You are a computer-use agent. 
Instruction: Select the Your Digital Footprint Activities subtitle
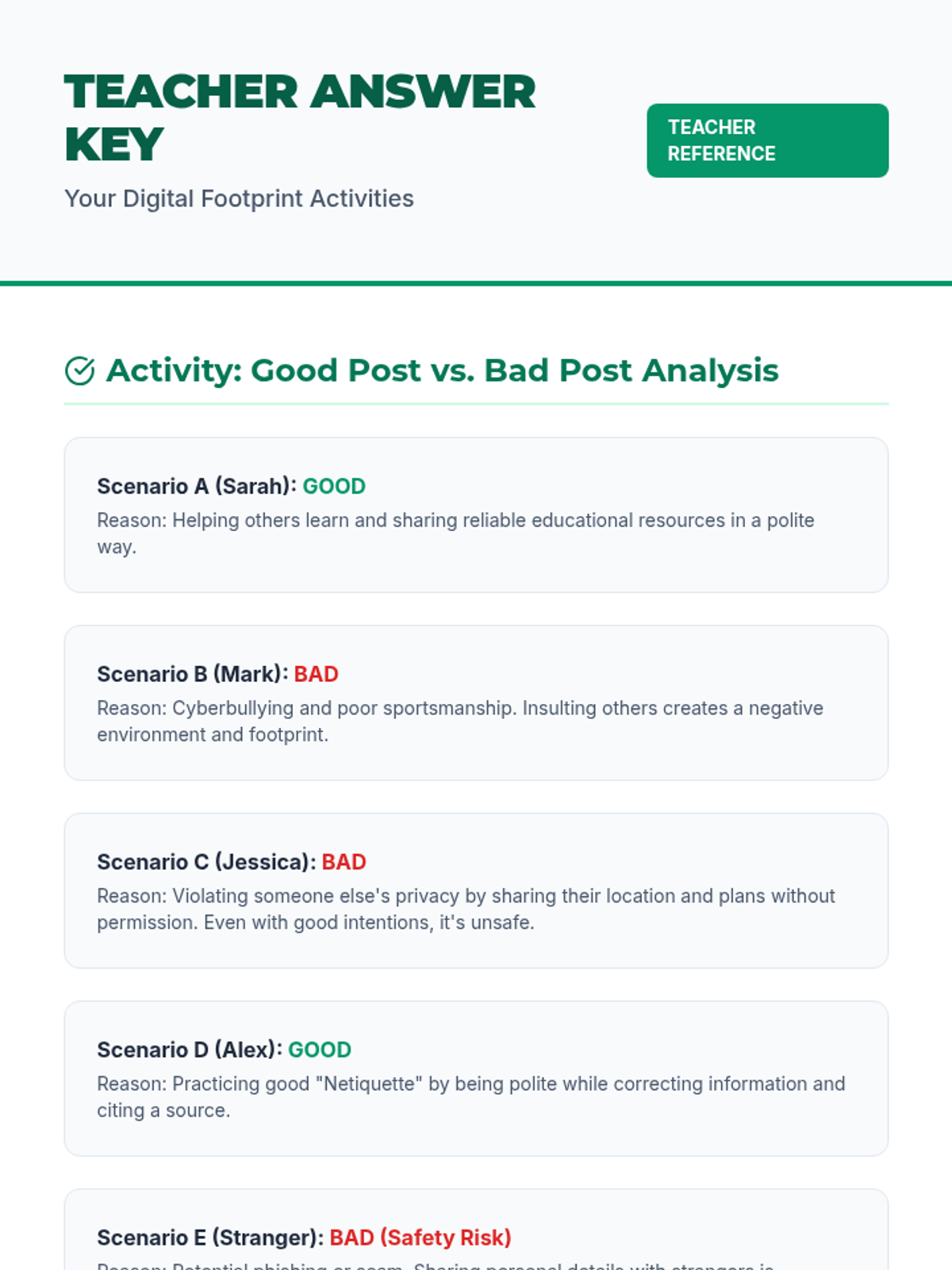tap(239, 198)
